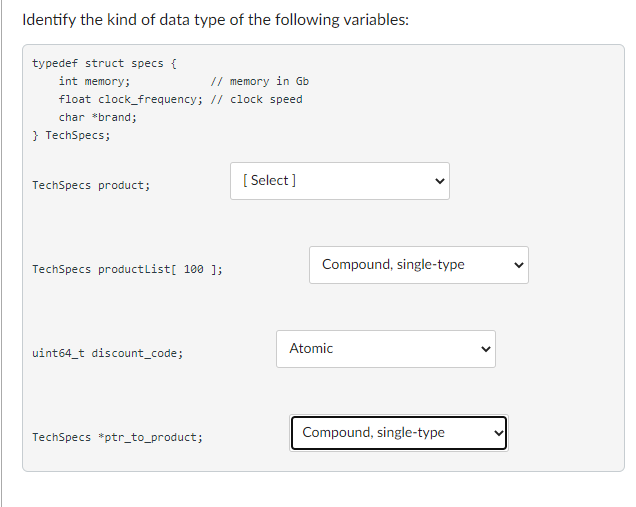Click the question heading 'Identify the kind of data type'
The width and height of the screenshot is (636, 507).
[x=215, y=19]
